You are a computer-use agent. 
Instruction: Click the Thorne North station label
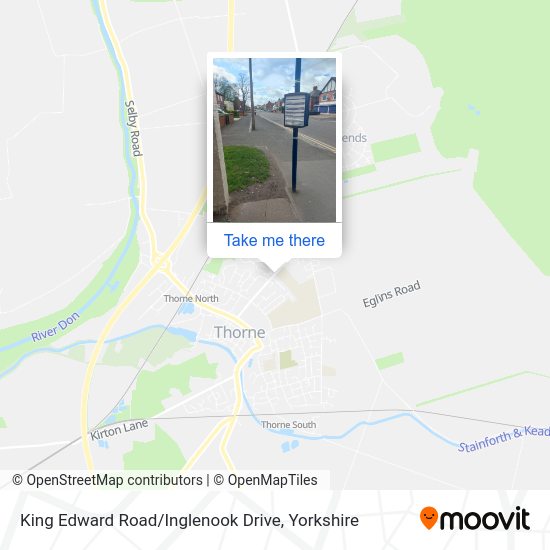[x=191, y=299]
